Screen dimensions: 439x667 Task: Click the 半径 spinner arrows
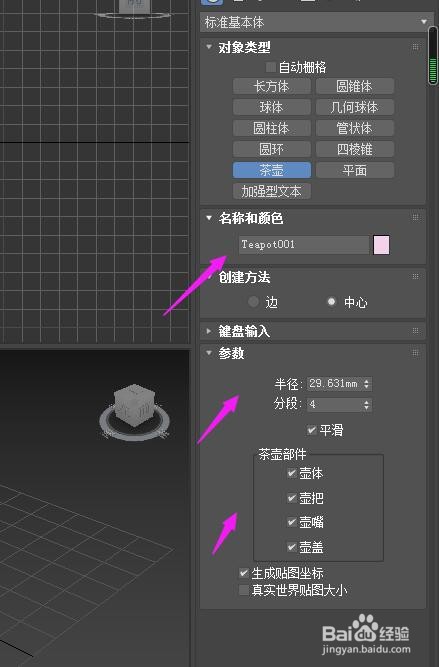(366, 383)
